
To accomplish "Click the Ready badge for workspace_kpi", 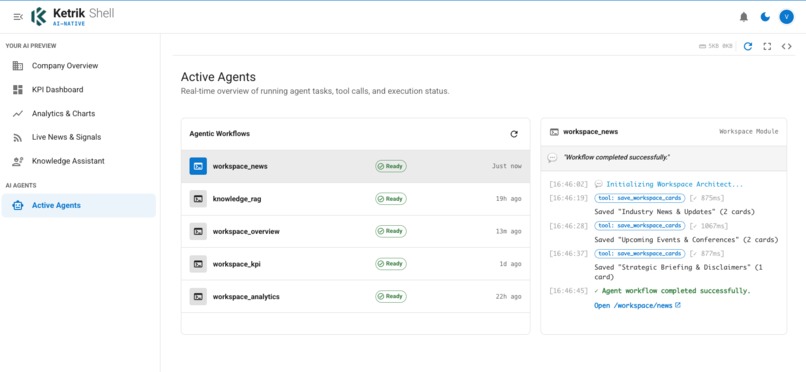I will tap(391, 264).
